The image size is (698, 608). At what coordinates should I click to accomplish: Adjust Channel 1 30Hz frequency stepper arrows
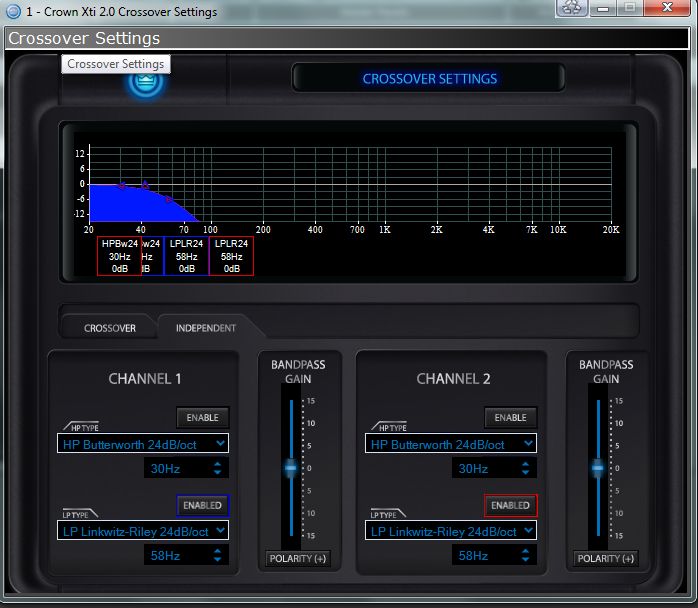[x=218, y=468]
